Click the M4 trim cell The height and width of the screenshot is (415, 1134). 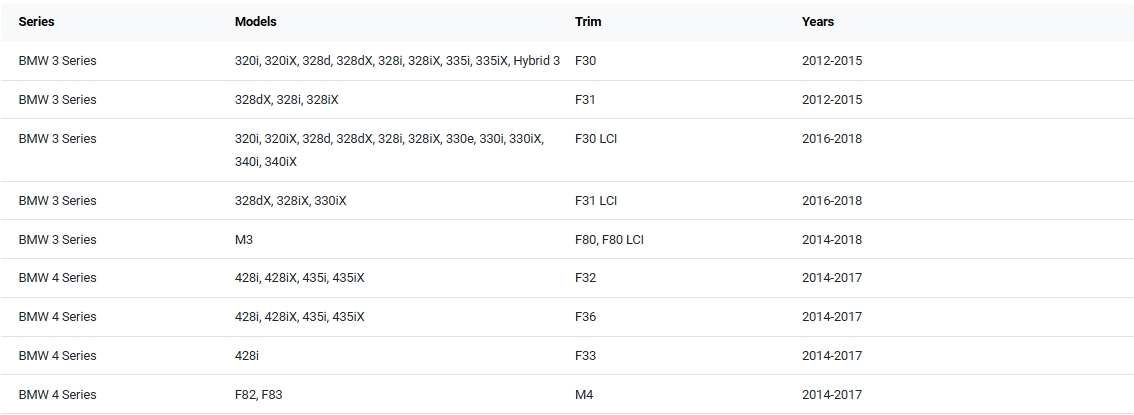click(x=584, y=395)
